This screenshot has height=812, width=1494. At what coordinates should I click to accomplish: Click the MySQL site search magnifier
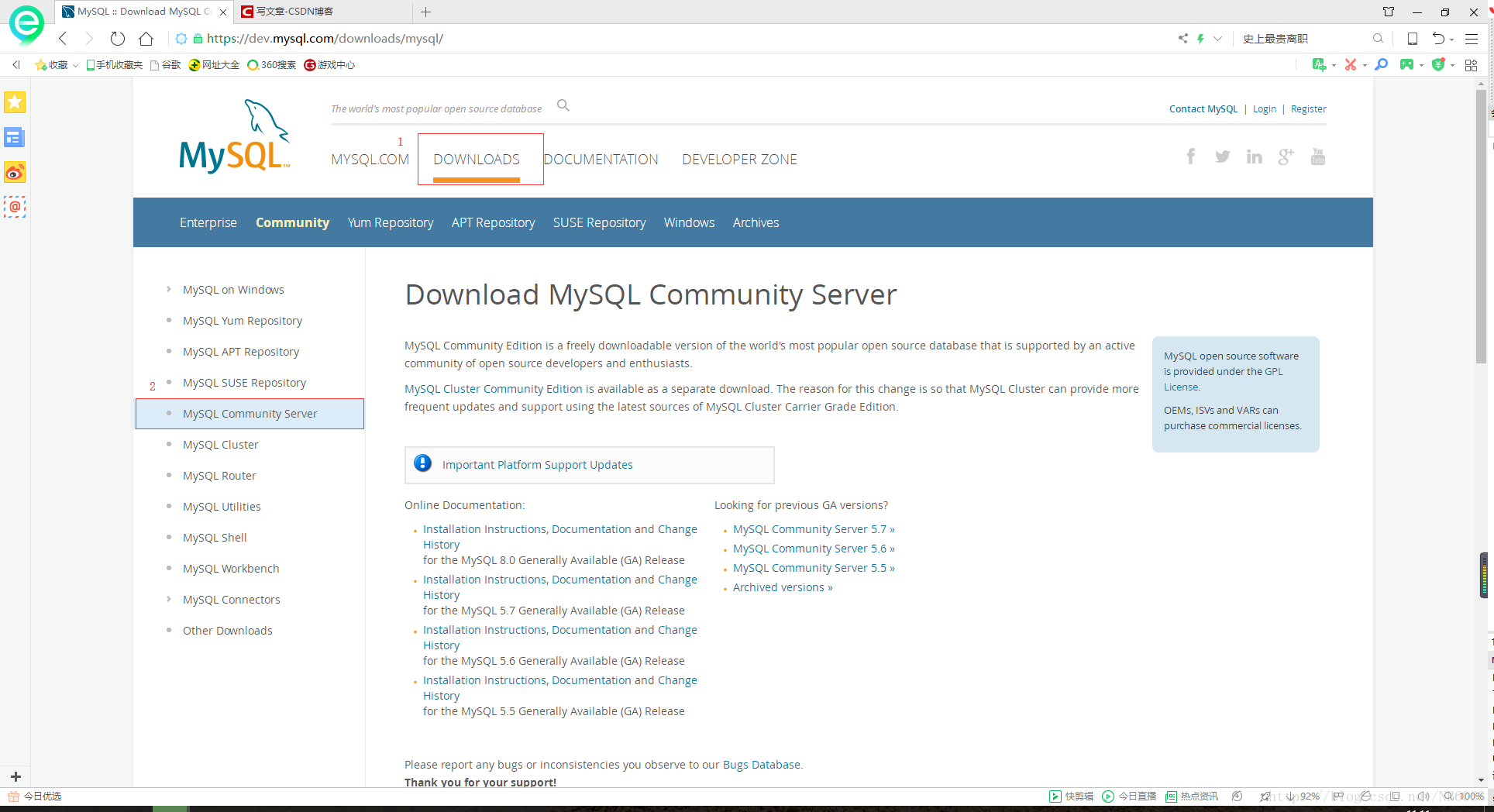(563, 105)
